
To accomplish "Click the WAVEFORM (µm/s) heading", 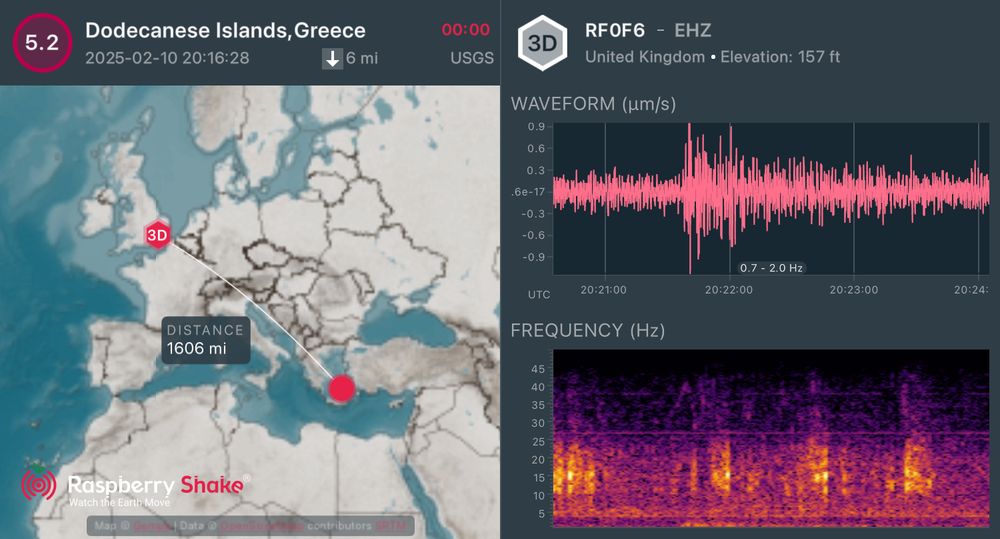I will 593,103.
